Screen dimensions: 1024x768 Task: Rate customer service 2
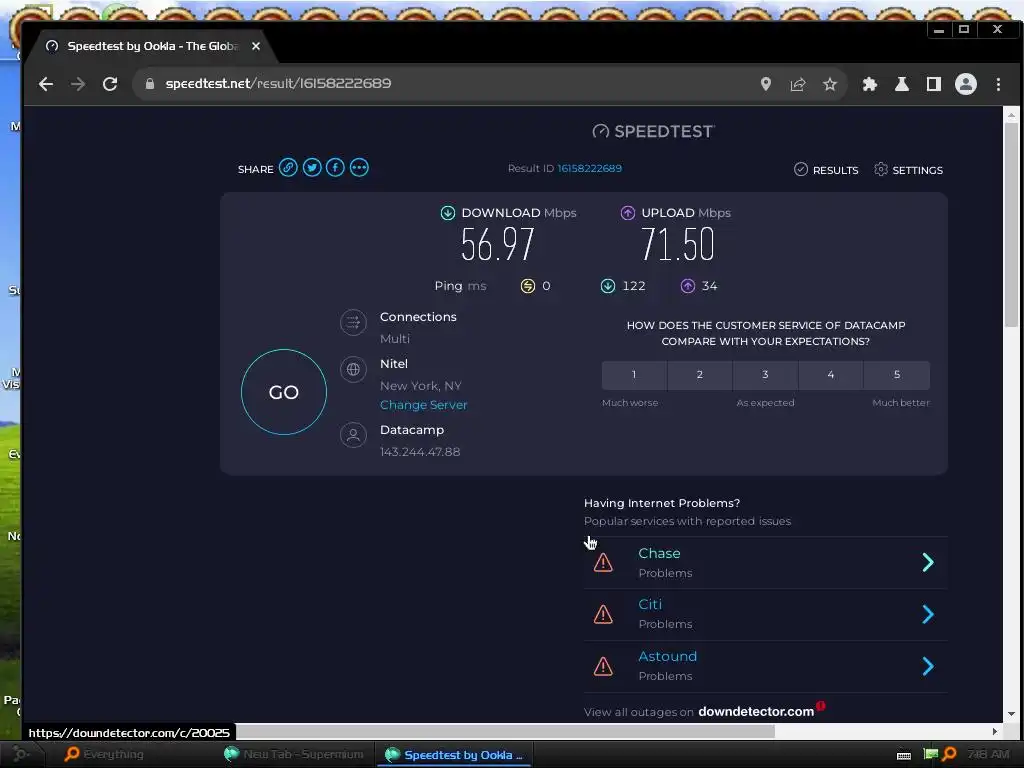699,375
